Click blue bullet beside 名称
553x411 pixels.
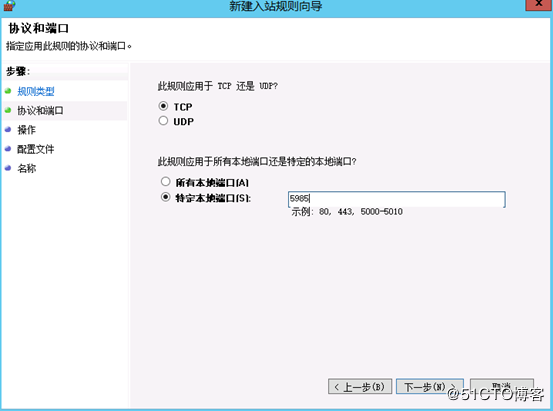[8, 168]
